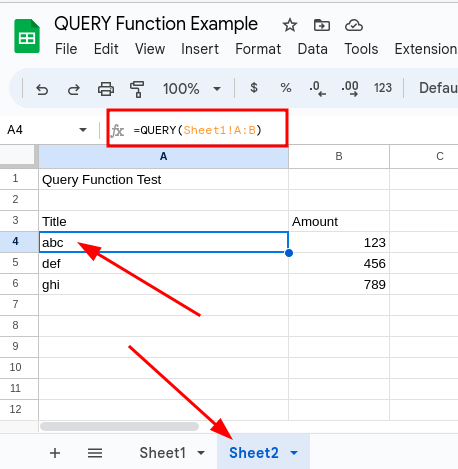Image resolution: width=458 pixels, height=469 pixels.
Task: Click the cell with value 123
Action: tap(339, 242)
